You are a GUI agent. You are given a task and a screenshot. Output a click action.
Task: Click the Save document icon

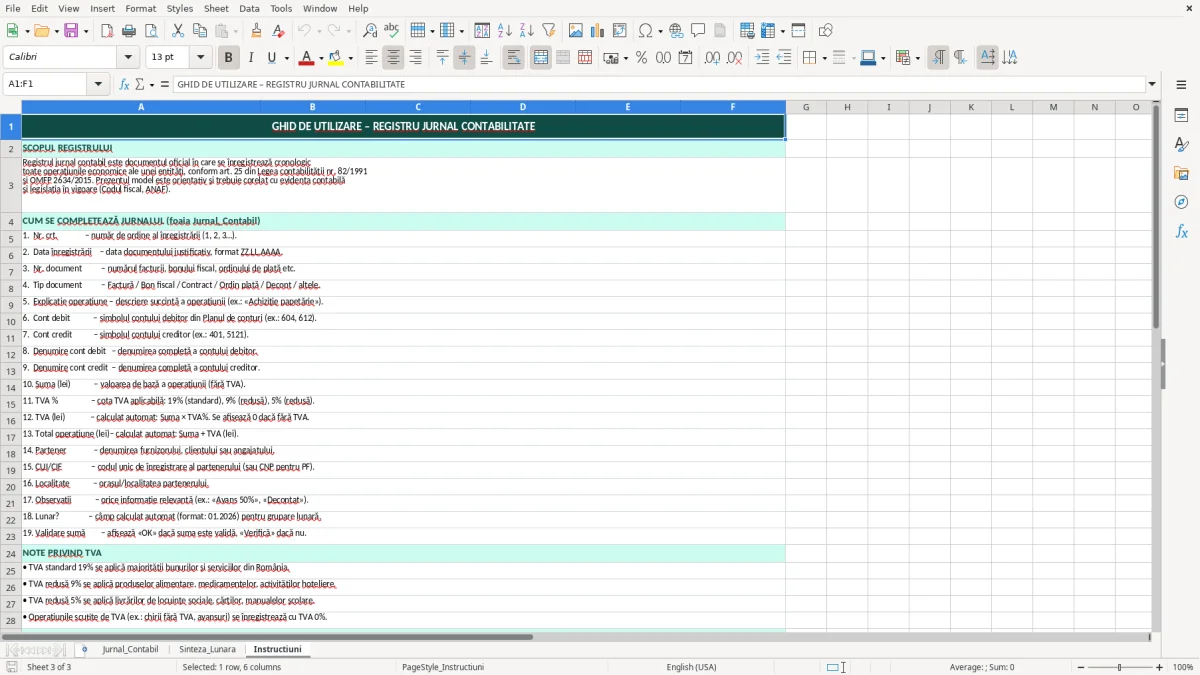(x=71, y=31)
